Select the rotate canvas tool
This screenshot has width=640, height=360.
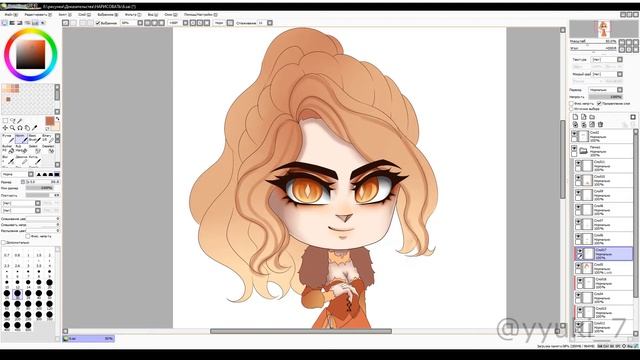[x=20, y=128]
